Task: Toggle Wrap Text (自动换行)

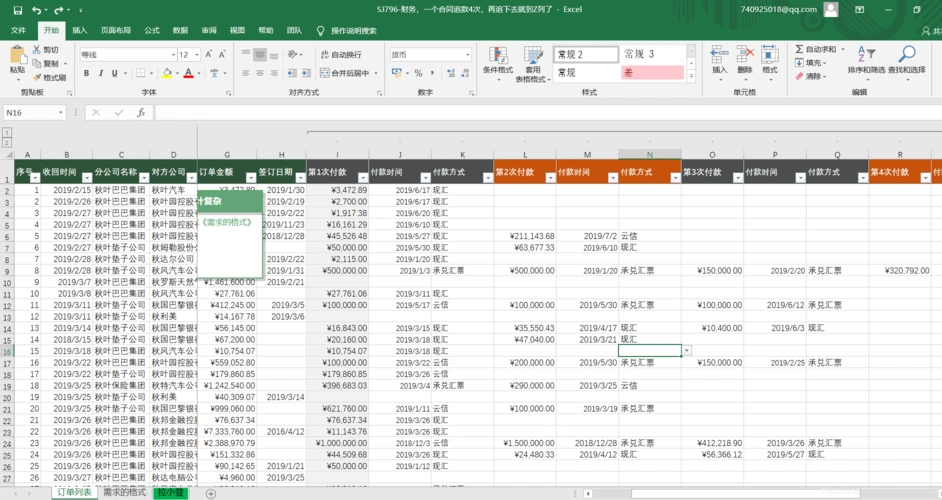Action: (x=341, y=55)
